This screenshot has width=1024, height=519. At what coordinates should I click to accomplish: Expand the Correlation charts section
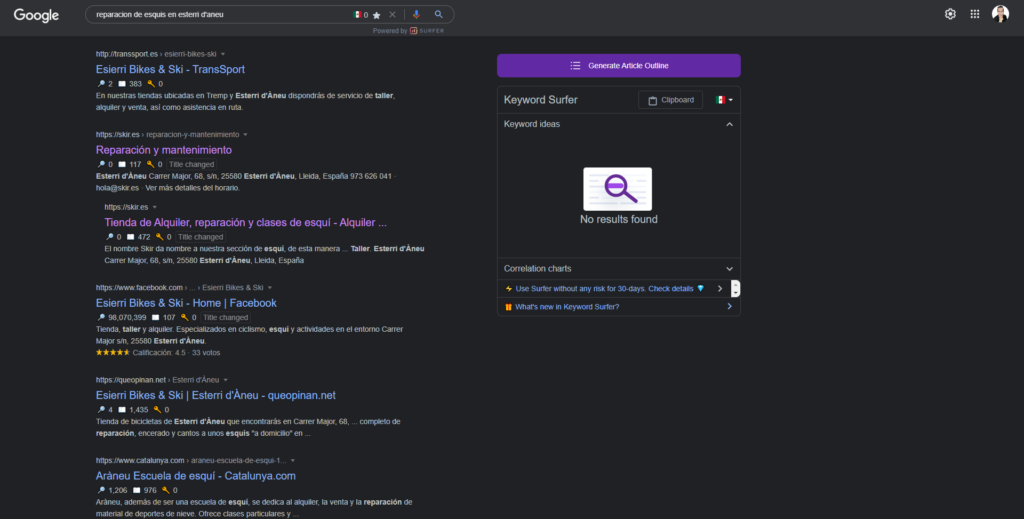tap(729, 269)
